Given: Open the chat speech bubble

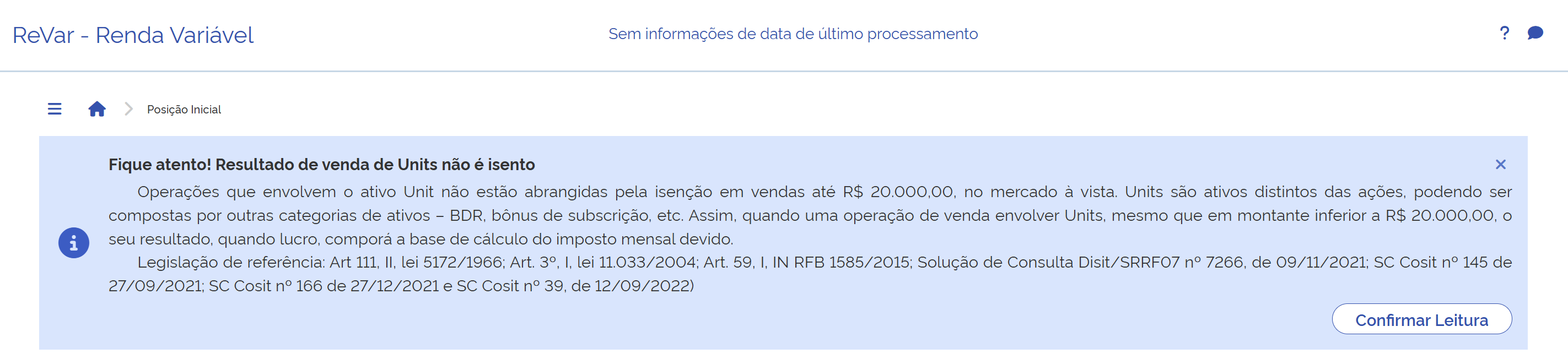Looking at the screenshot, I should (1535, 33).
